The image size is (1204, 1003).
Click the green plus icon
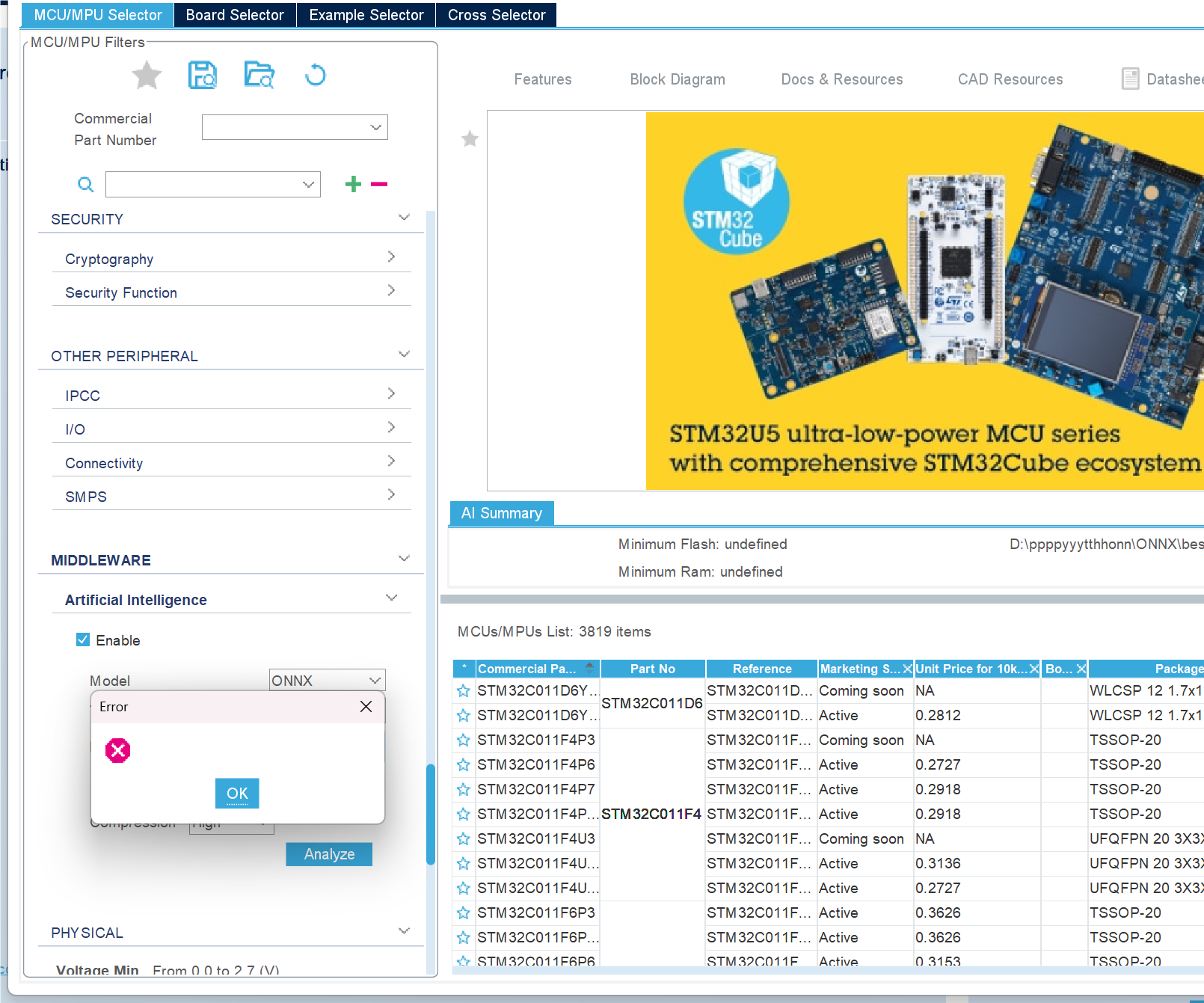click(x=353, y=184)
